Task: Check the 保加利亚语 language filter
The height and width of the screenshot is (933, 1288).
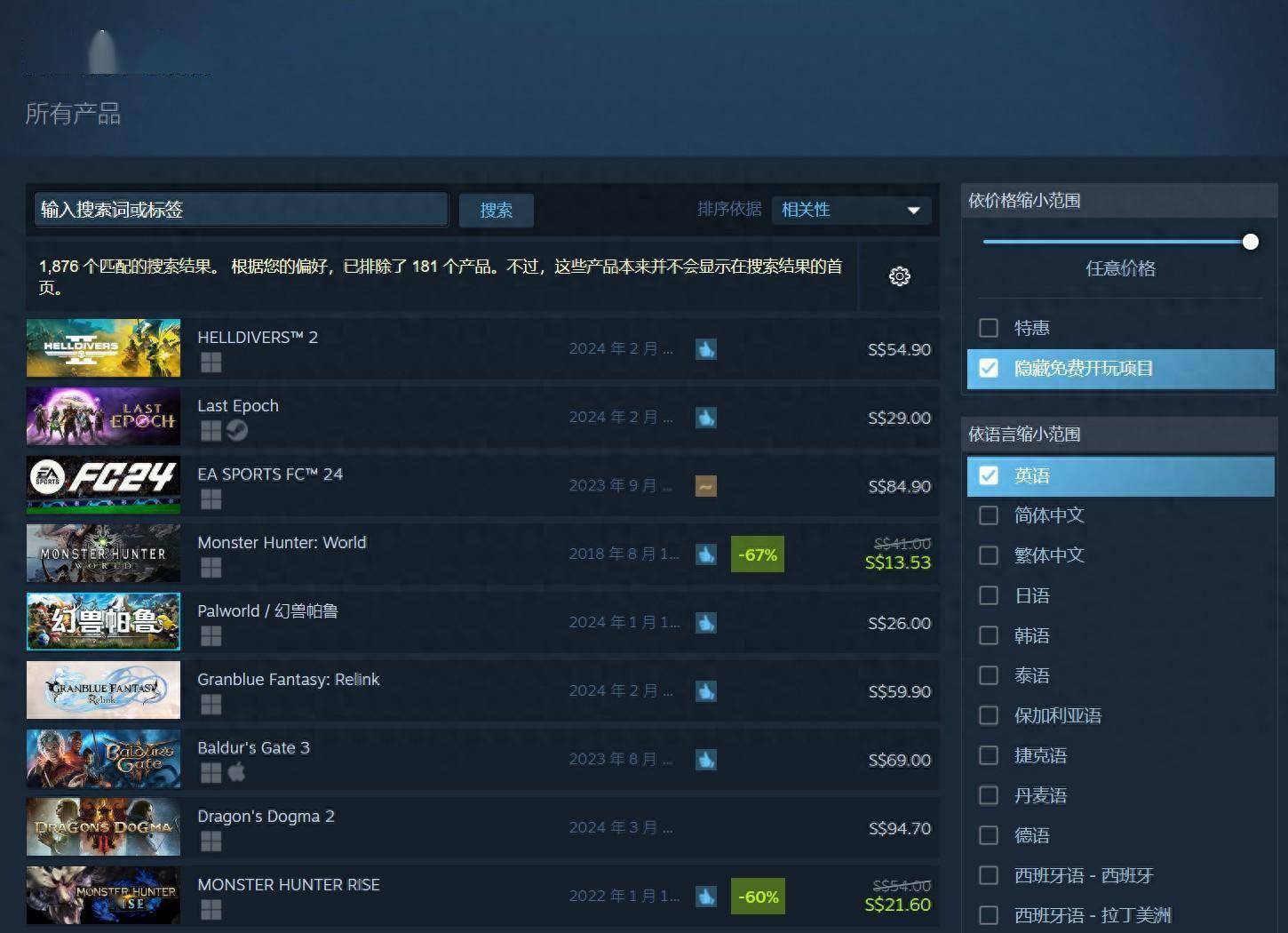Action: click(989, 715)
